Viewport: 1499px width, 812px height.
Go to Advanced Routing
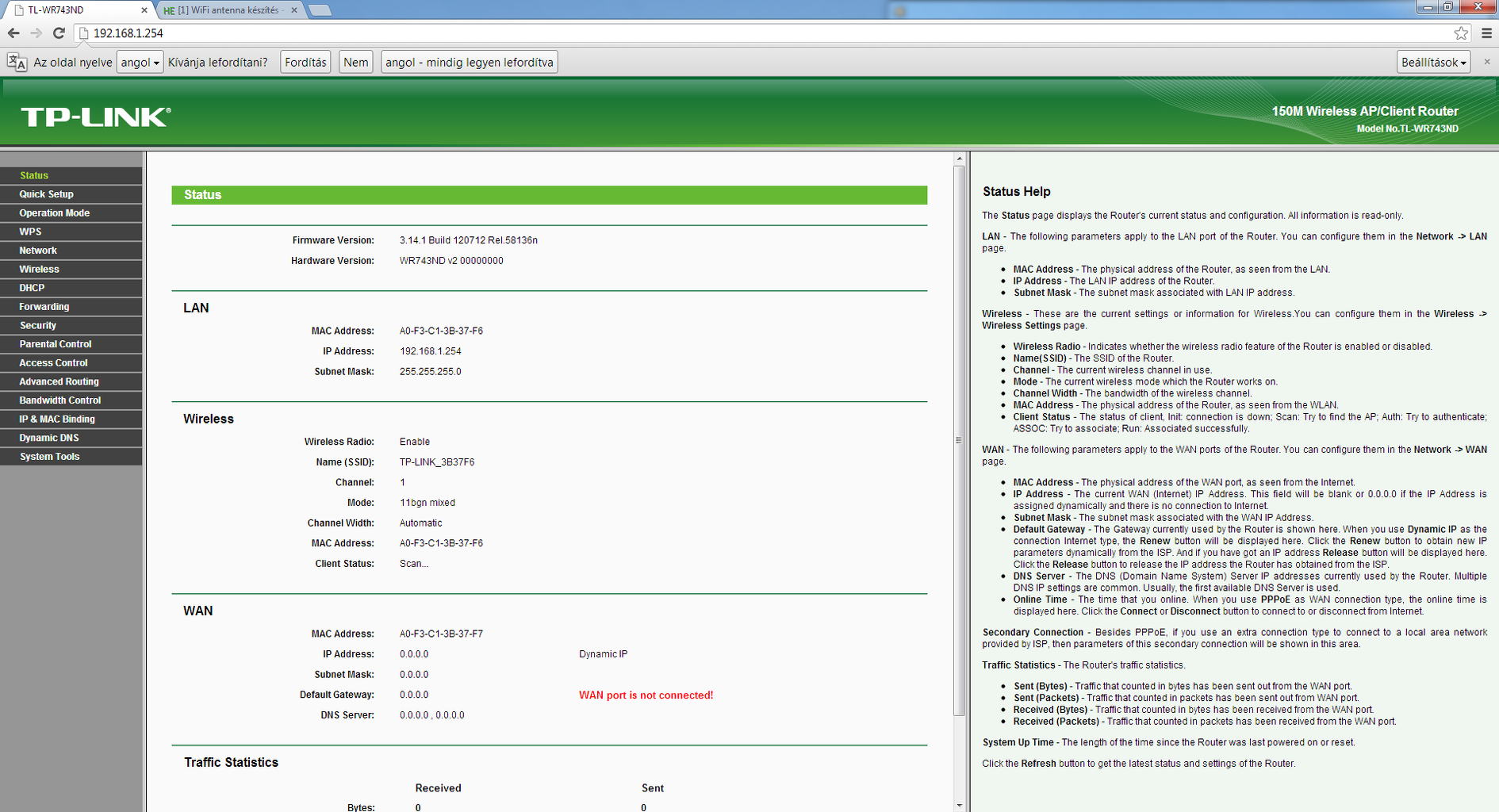click(71, 381)
